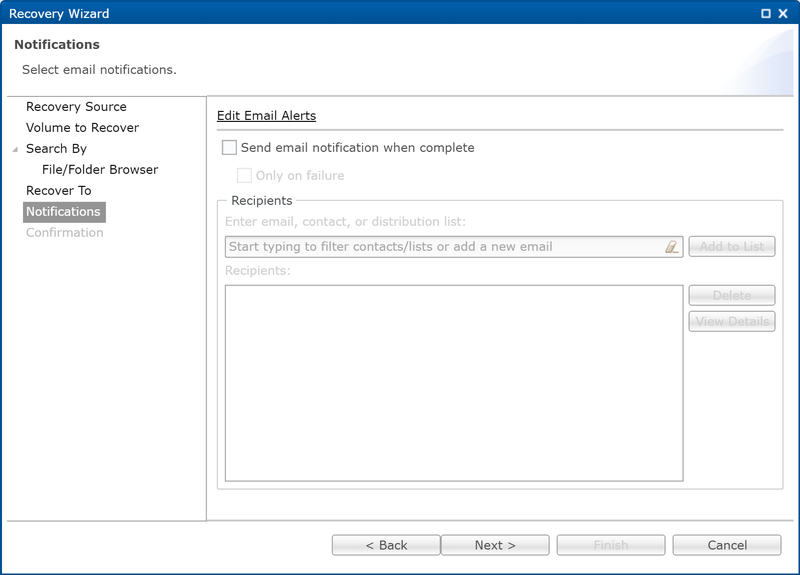Jump to the Recover To step

[x=59, y=190]
